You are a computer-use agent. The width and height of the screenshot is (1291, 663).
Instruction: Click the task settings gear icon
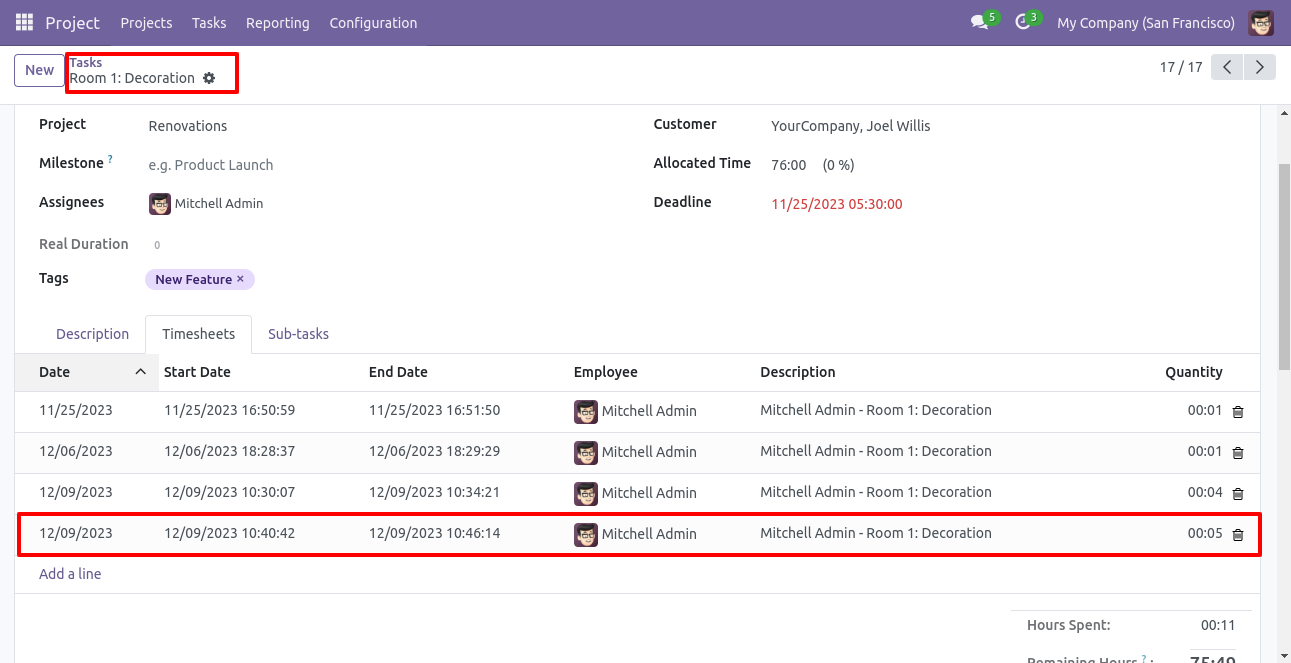(x=209, y=78)
